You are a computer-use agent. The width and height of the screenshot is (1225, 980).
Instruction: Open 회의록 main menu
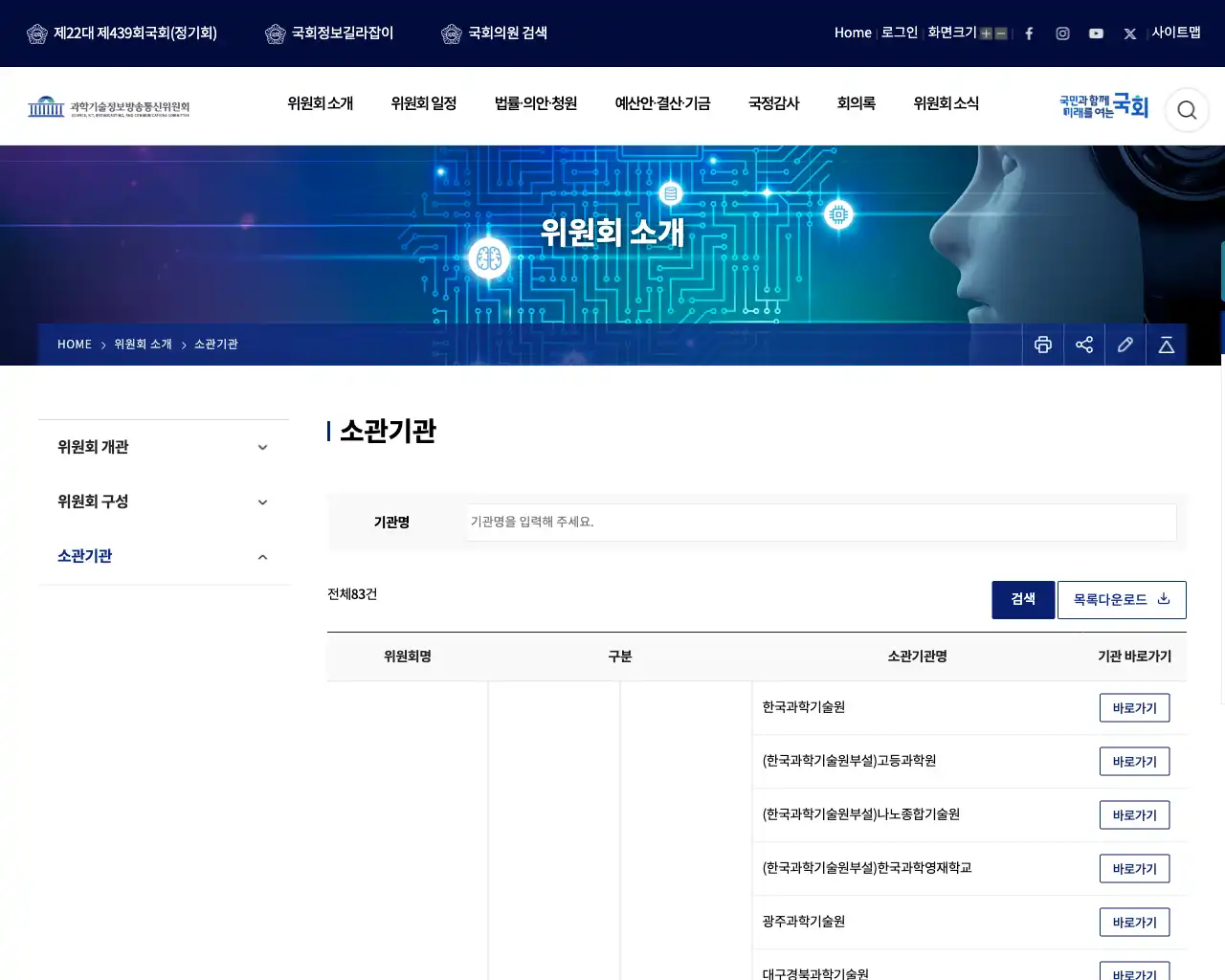(857, 103)
